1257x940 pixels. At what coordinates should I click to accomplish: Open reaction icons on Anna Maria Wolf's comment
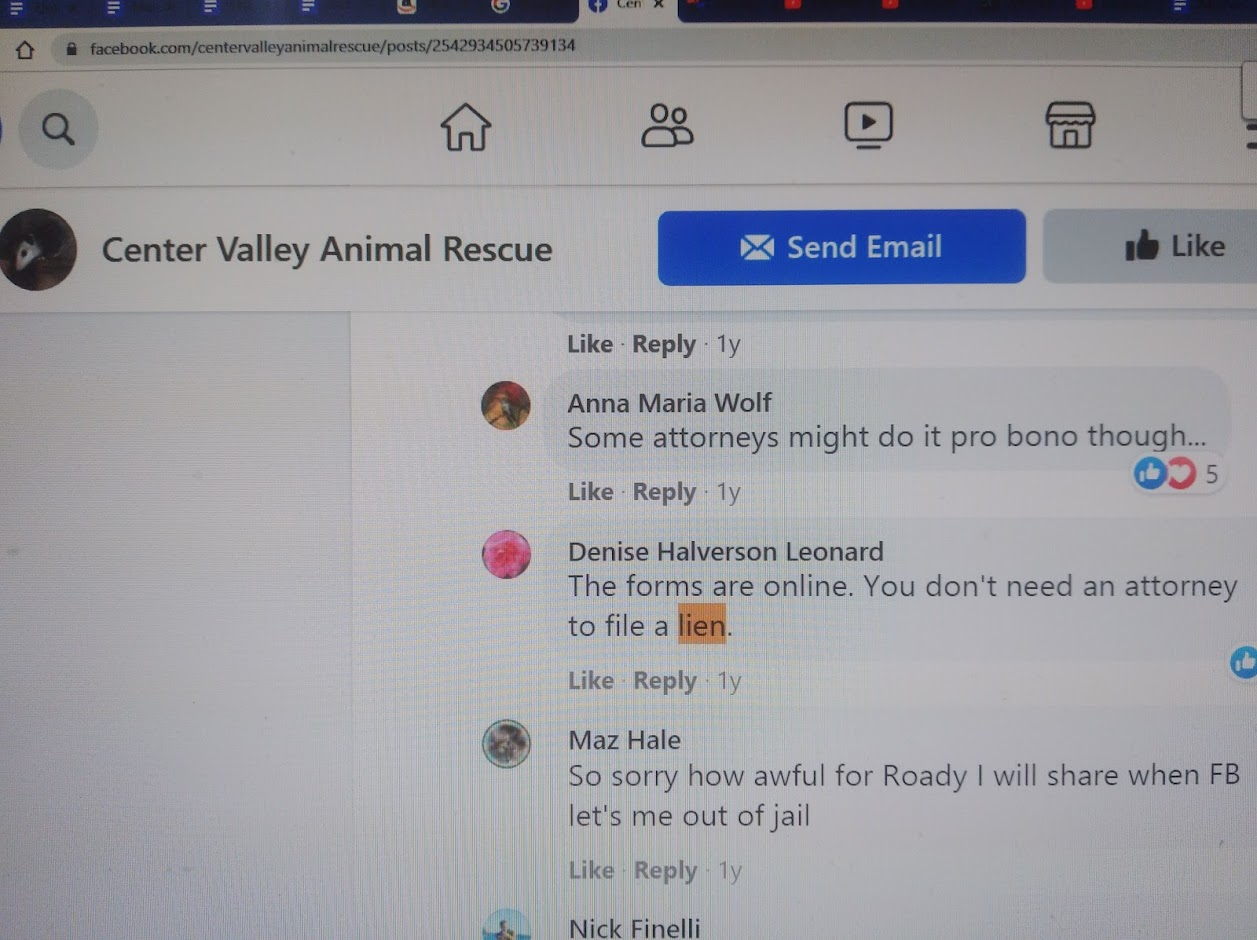coord(1165,473)
